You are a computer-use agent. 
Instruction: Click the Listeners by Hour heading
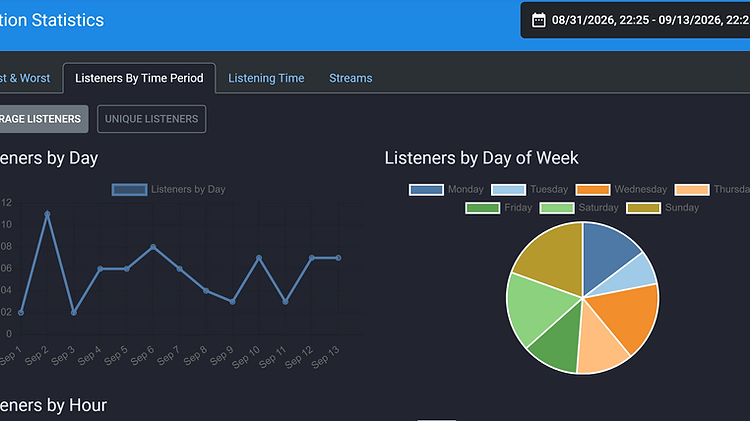[53, 405]
